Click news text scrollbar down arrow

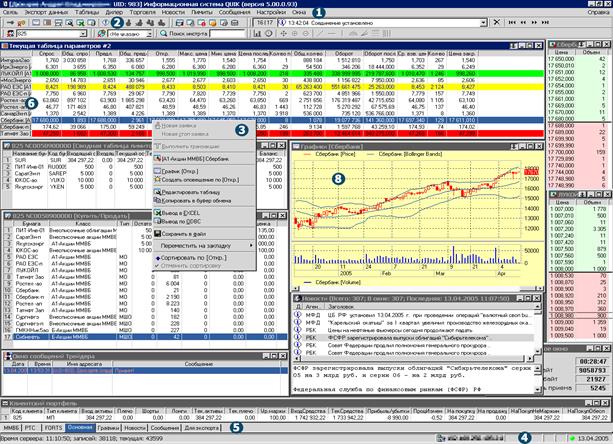[x=538, y=389]
